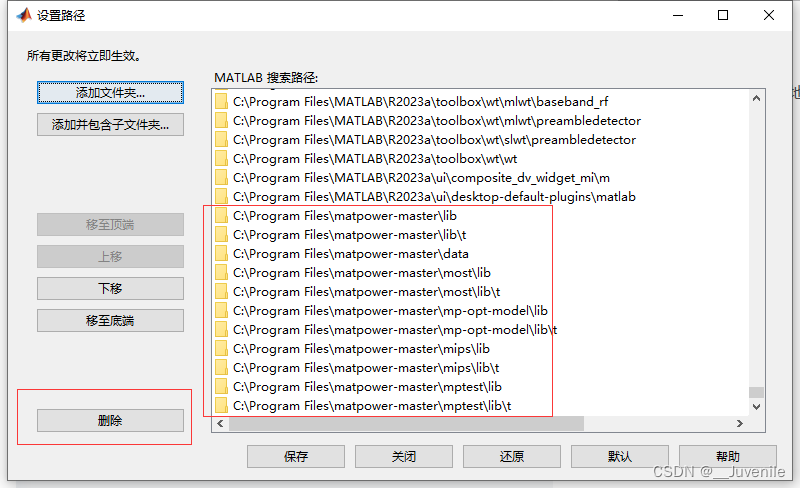
Task: Select path text toolbox\wt\slwt\preambledetector
Action: (434, 140)
